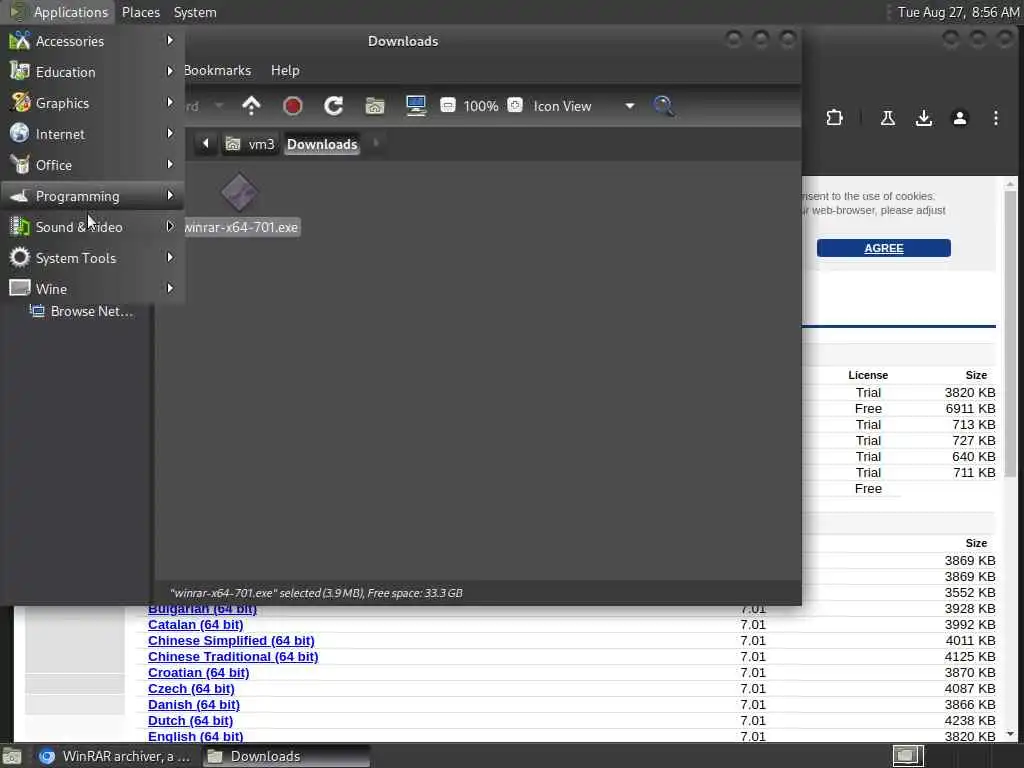Expand Wine submenu arrow
The height and width of the screenshot is (768, 1024).
click(170, 288)
